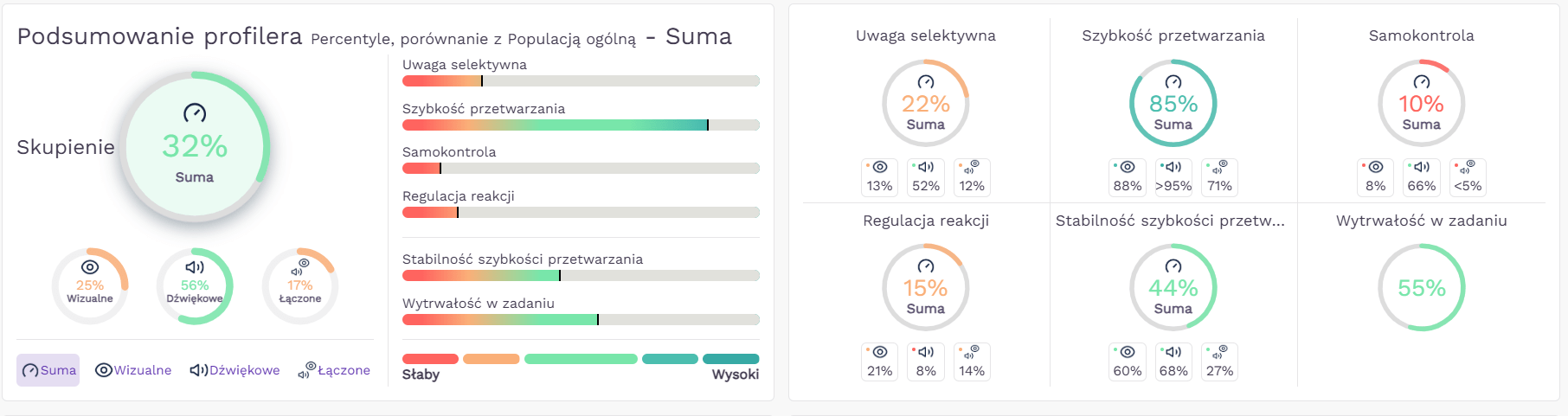This screenshot has height=416, width=1568.
Task: Click the Regulacja reakcji 15% Suma circle
Action: [925, 287]
